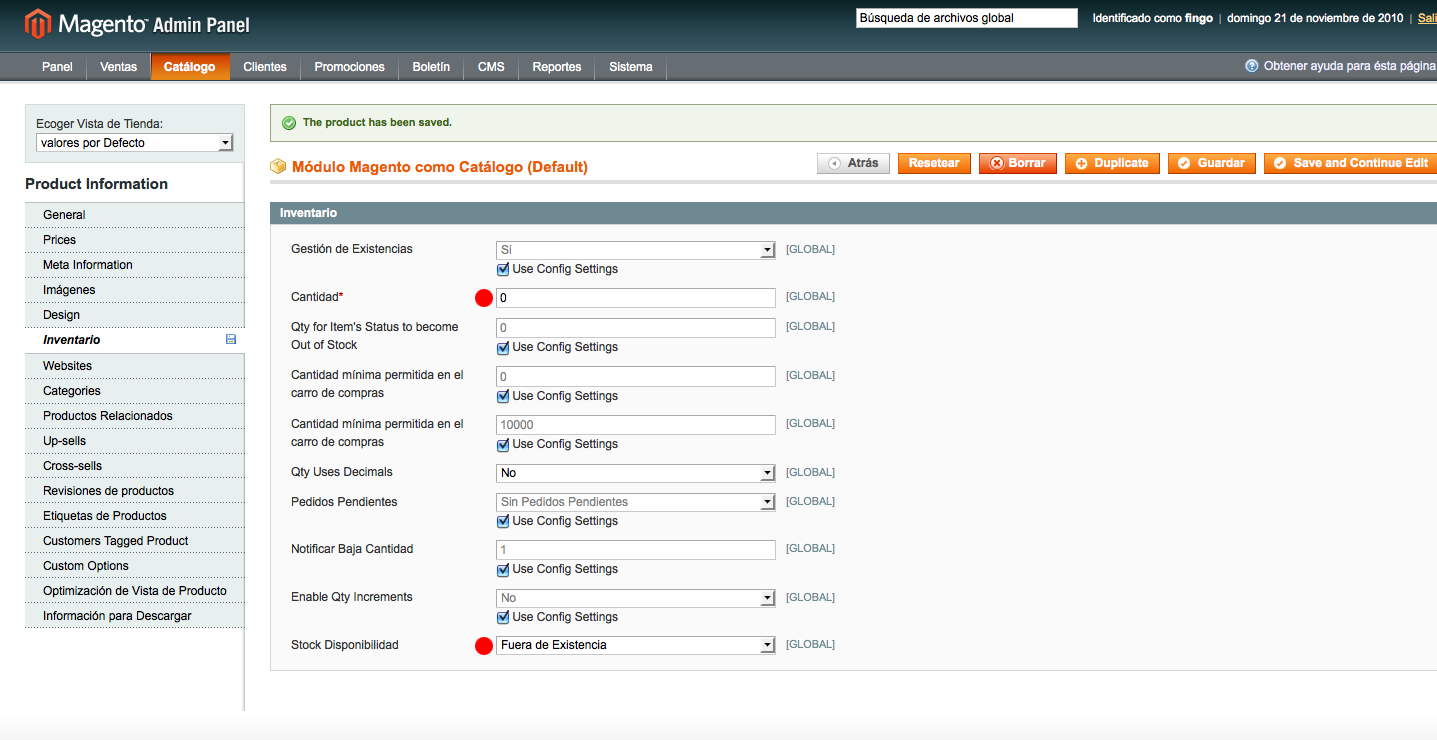Open the Custom Options tab
The height and width of the screenshot is (740, 1437).
pyautogui.click(x=134, y=566)
